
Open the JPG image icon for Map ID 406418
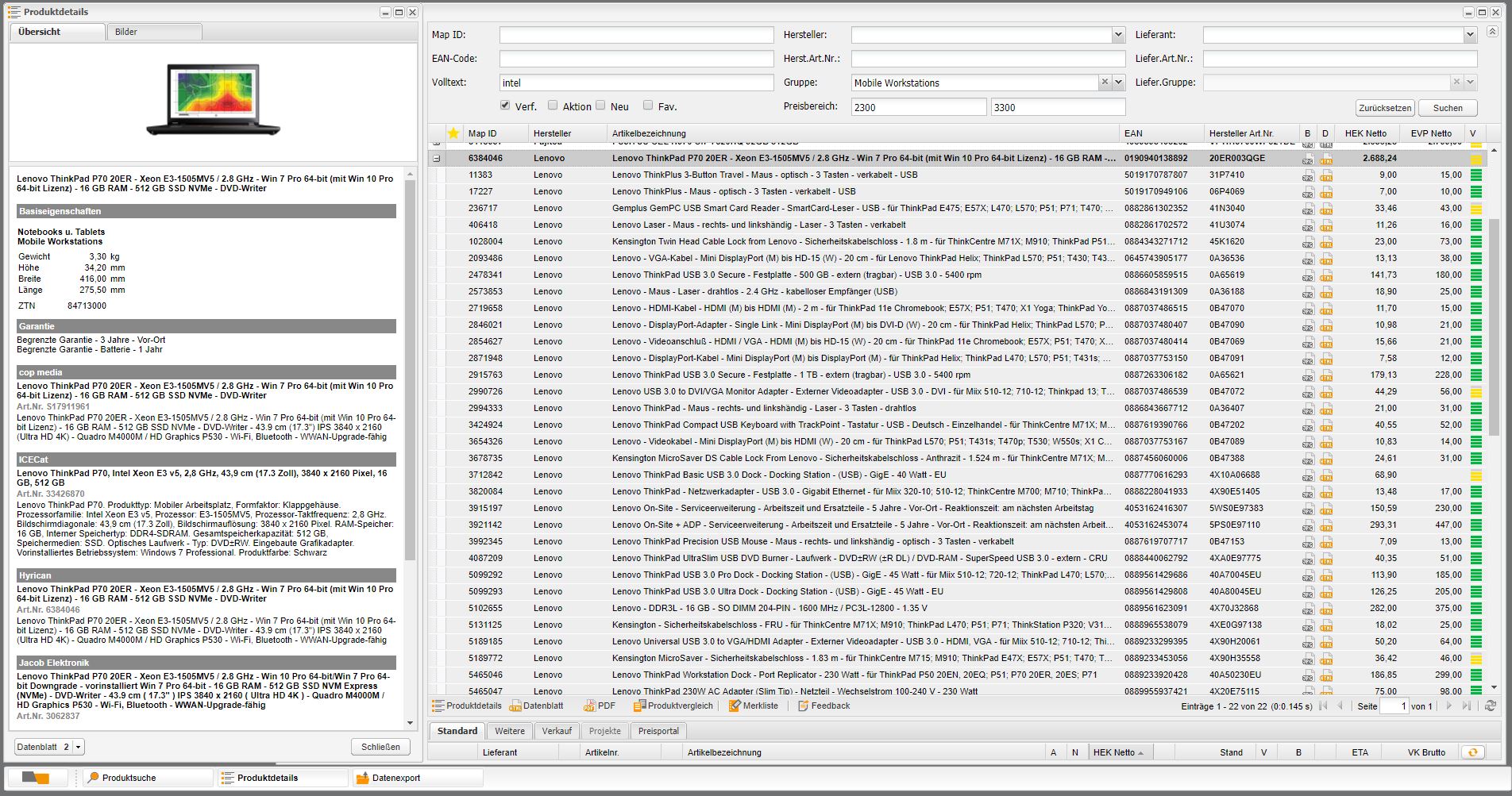coord(1308,225)
